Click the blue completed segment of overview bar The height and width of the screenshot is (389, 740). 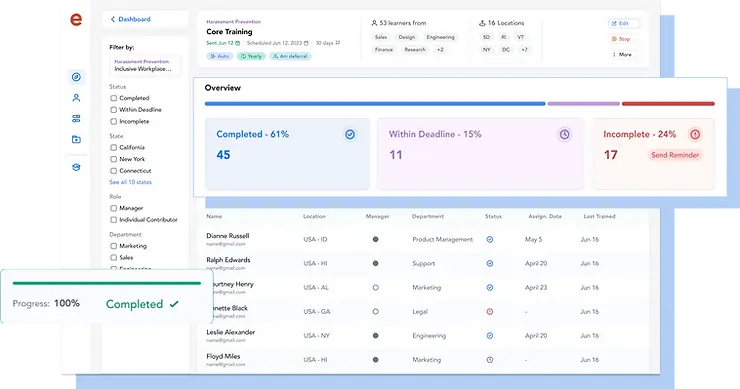(375, 103)
